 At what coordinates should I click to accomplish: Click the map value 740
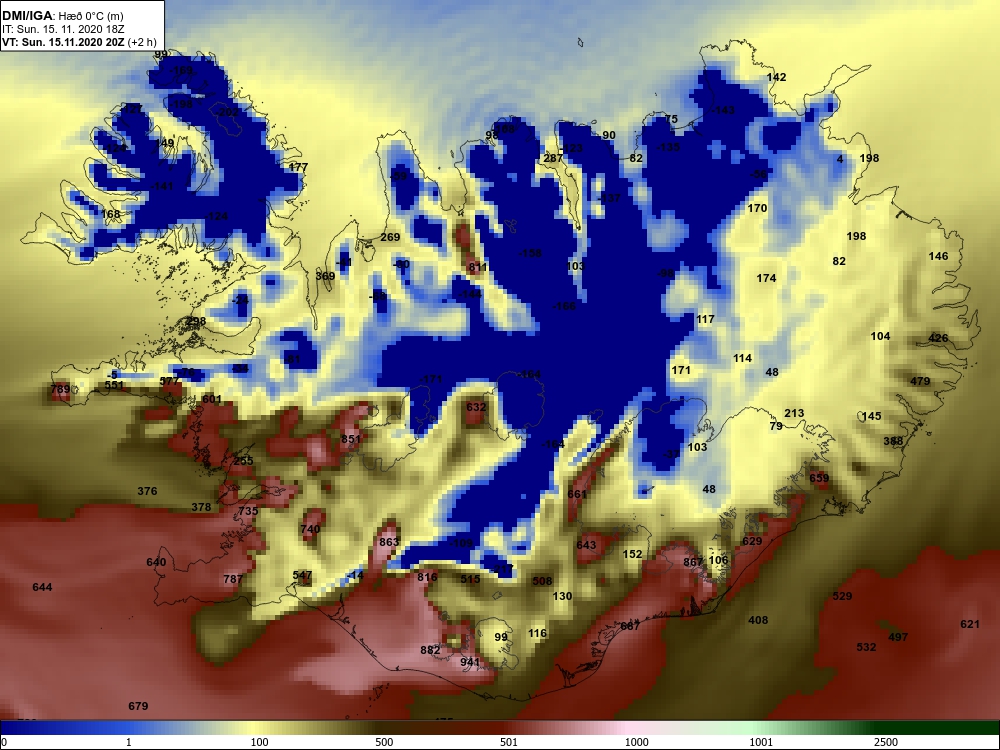[310, 529]
